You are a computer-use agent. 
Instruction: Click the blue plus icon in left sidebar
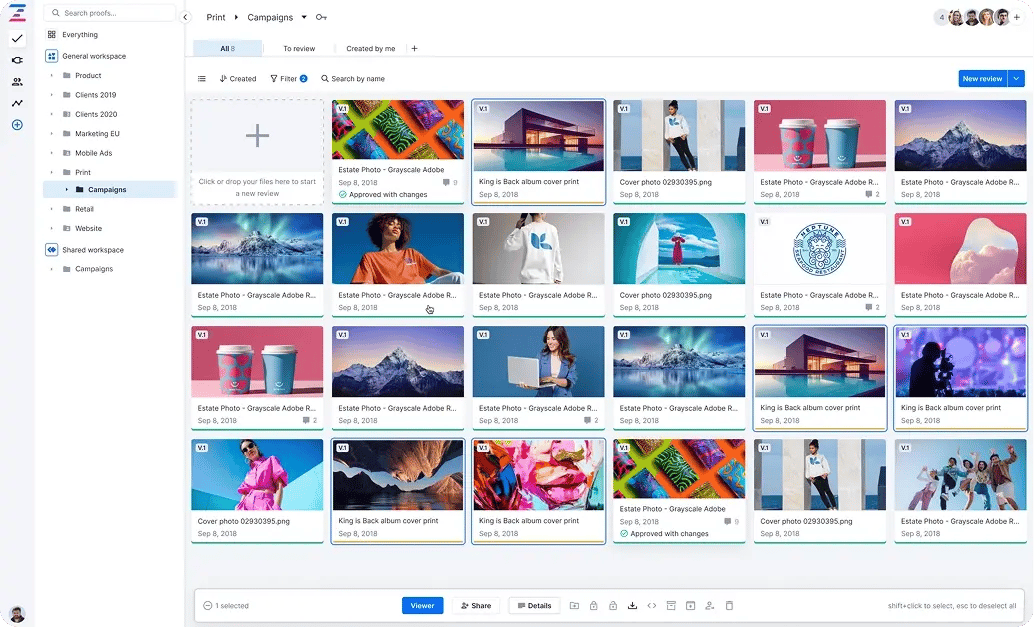[16, 125]
